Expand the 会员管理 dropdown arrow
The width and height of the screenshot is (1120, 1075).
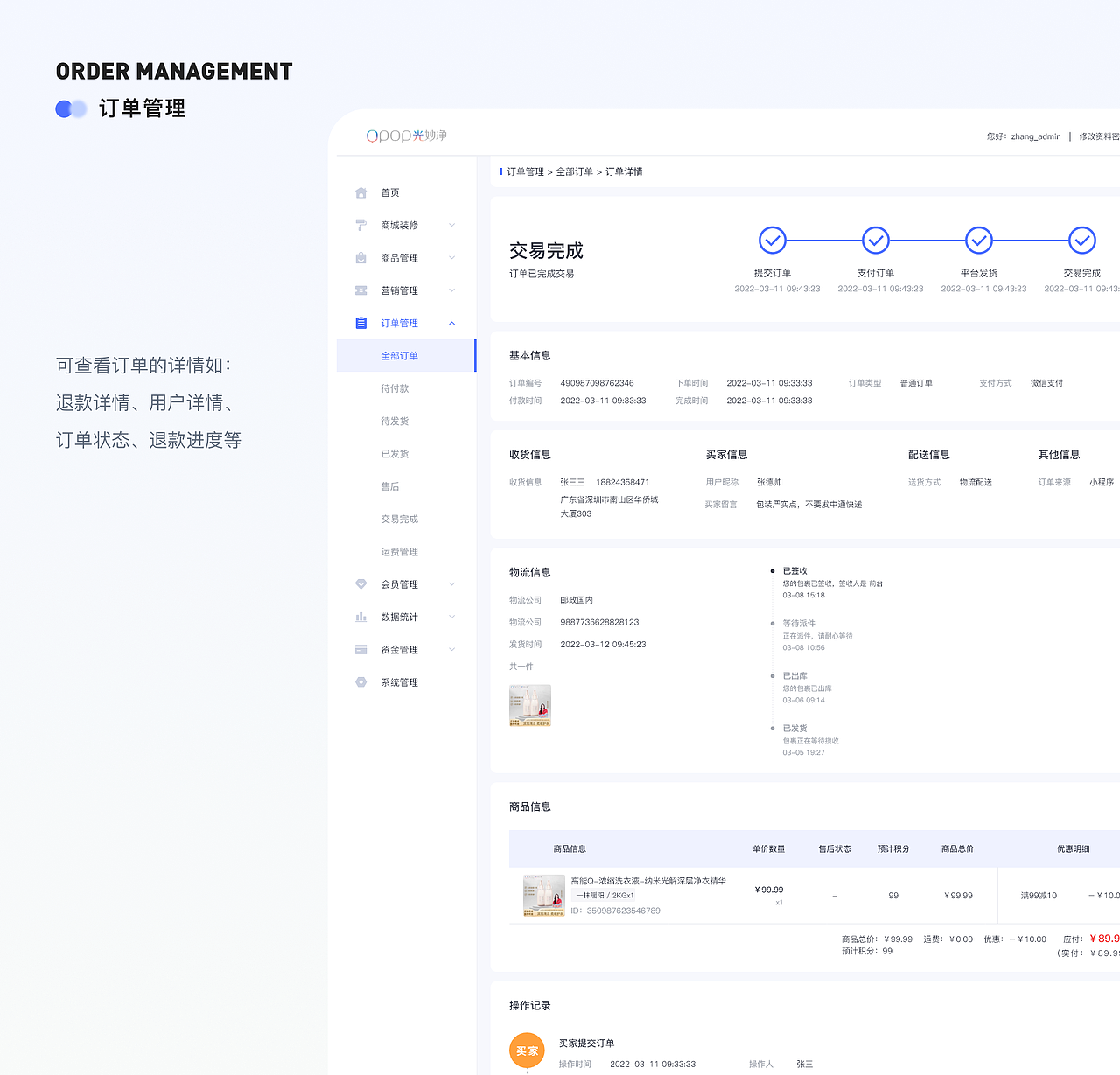[x=451, y=584]
